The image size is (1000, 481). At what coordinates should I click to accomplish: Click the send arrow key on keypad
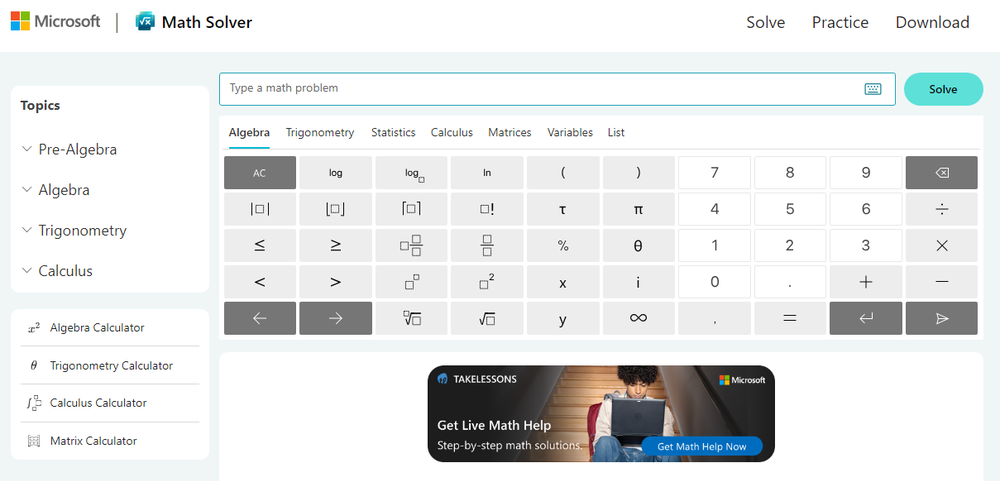coord(941,318)
